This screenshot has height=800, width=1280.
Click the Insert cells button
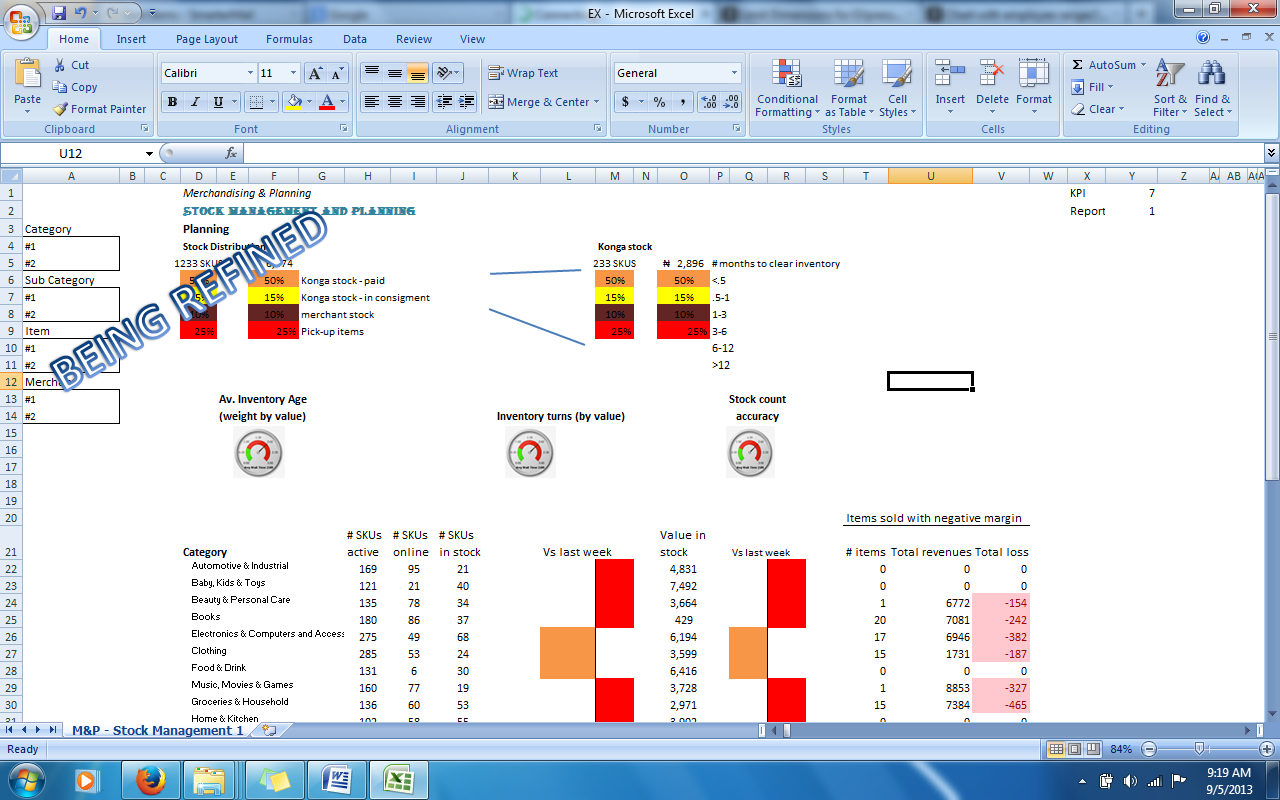tap(950, 88)
